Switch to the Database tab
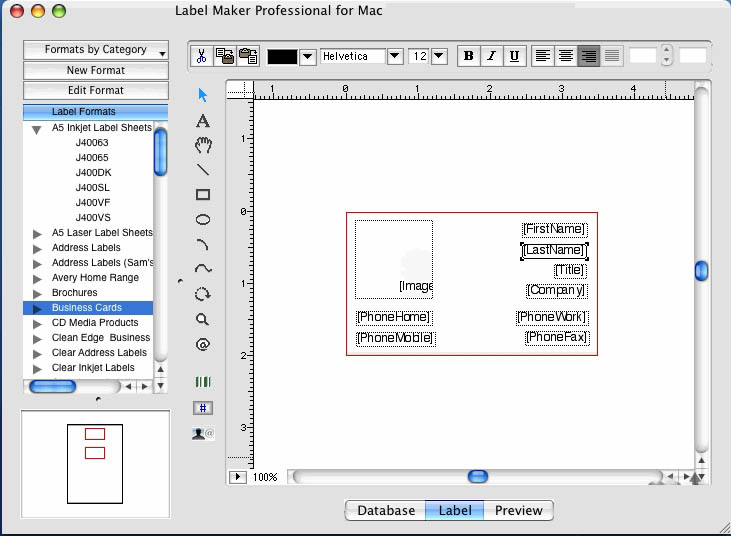 point(386,510)
